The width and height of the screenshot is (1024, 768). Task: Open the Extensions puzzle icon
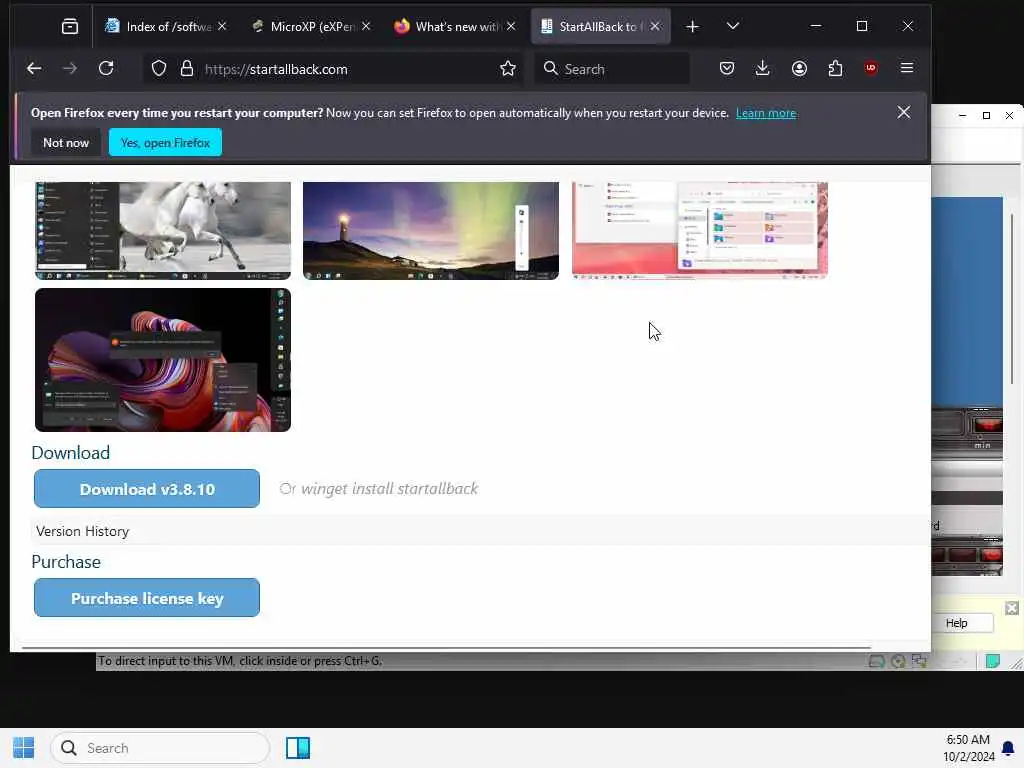coord(835,69)
